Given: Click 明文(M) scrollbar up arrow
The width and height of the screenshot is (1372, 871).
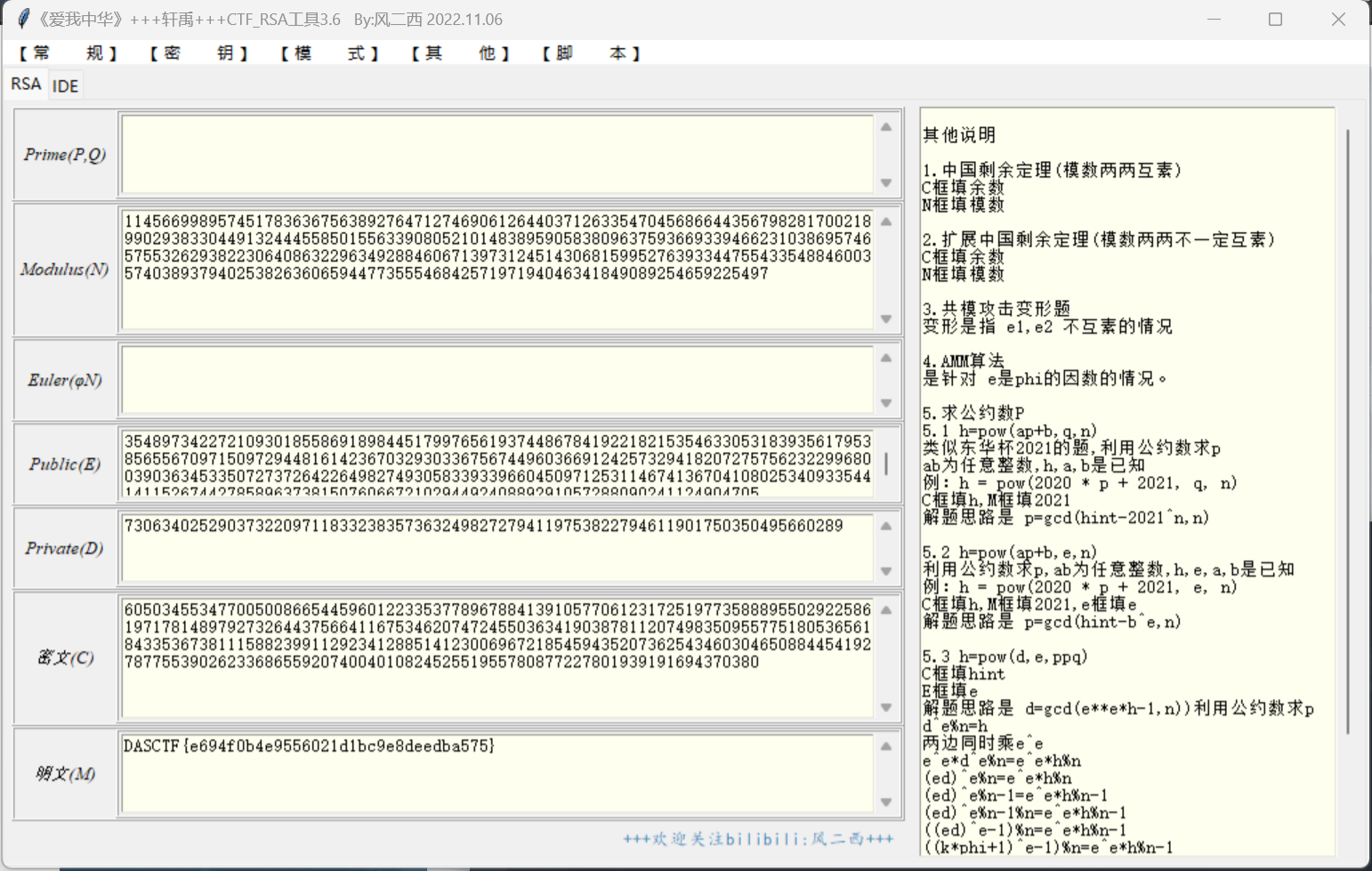Looking at the screenshot, I should (x=886, y=746).
